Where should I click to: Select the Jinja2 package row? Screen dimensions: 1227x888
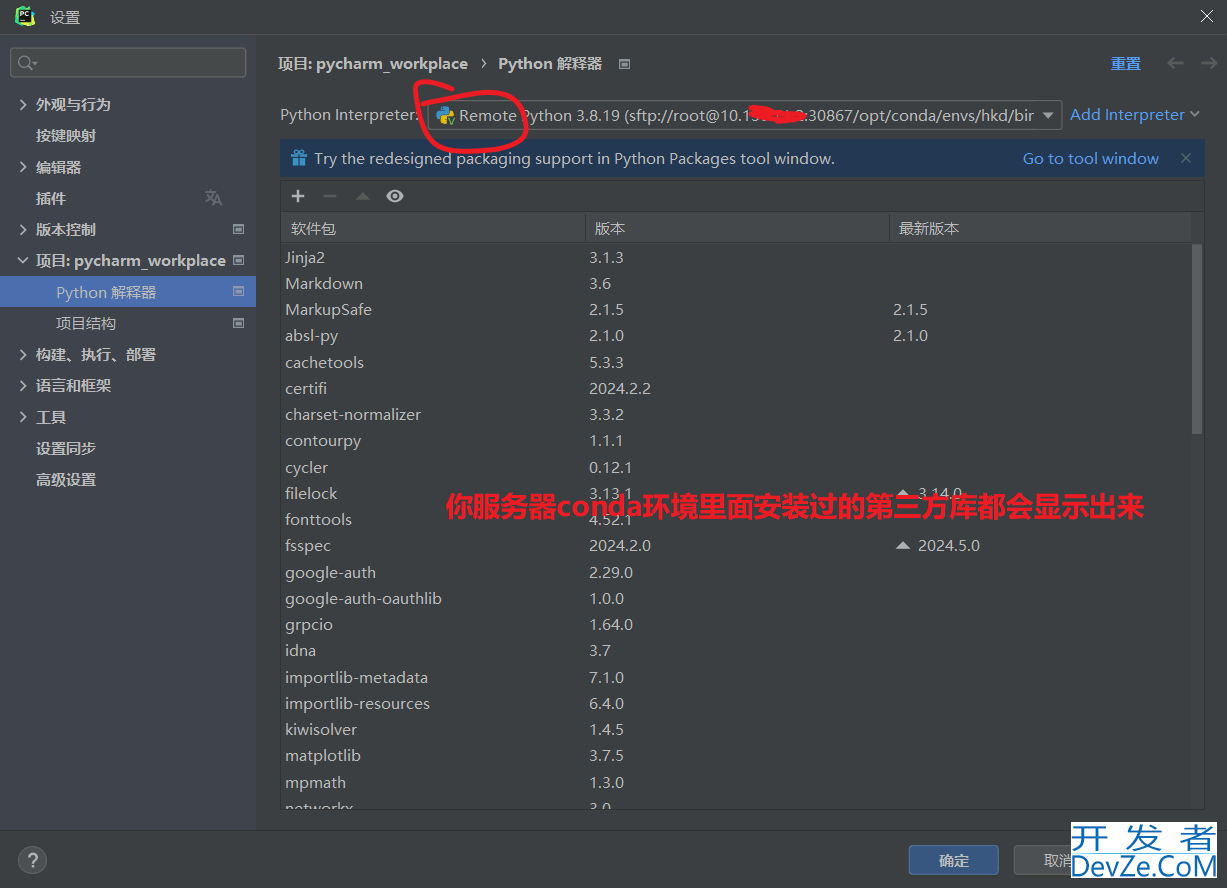click(x=736, y=257)
